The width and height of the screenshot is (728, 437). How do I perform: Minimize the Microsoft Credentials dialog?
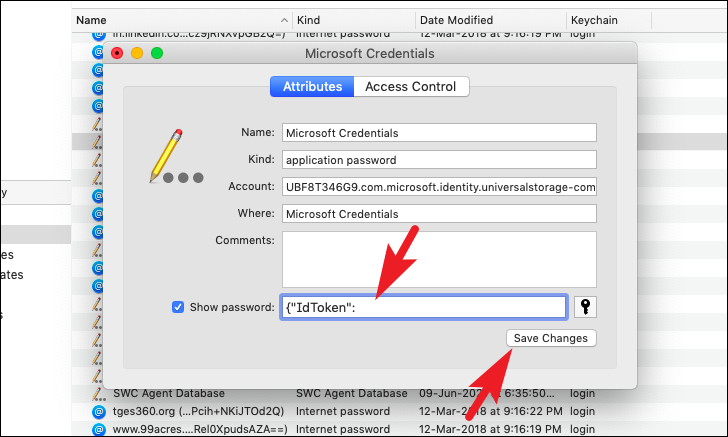[137, 53]
